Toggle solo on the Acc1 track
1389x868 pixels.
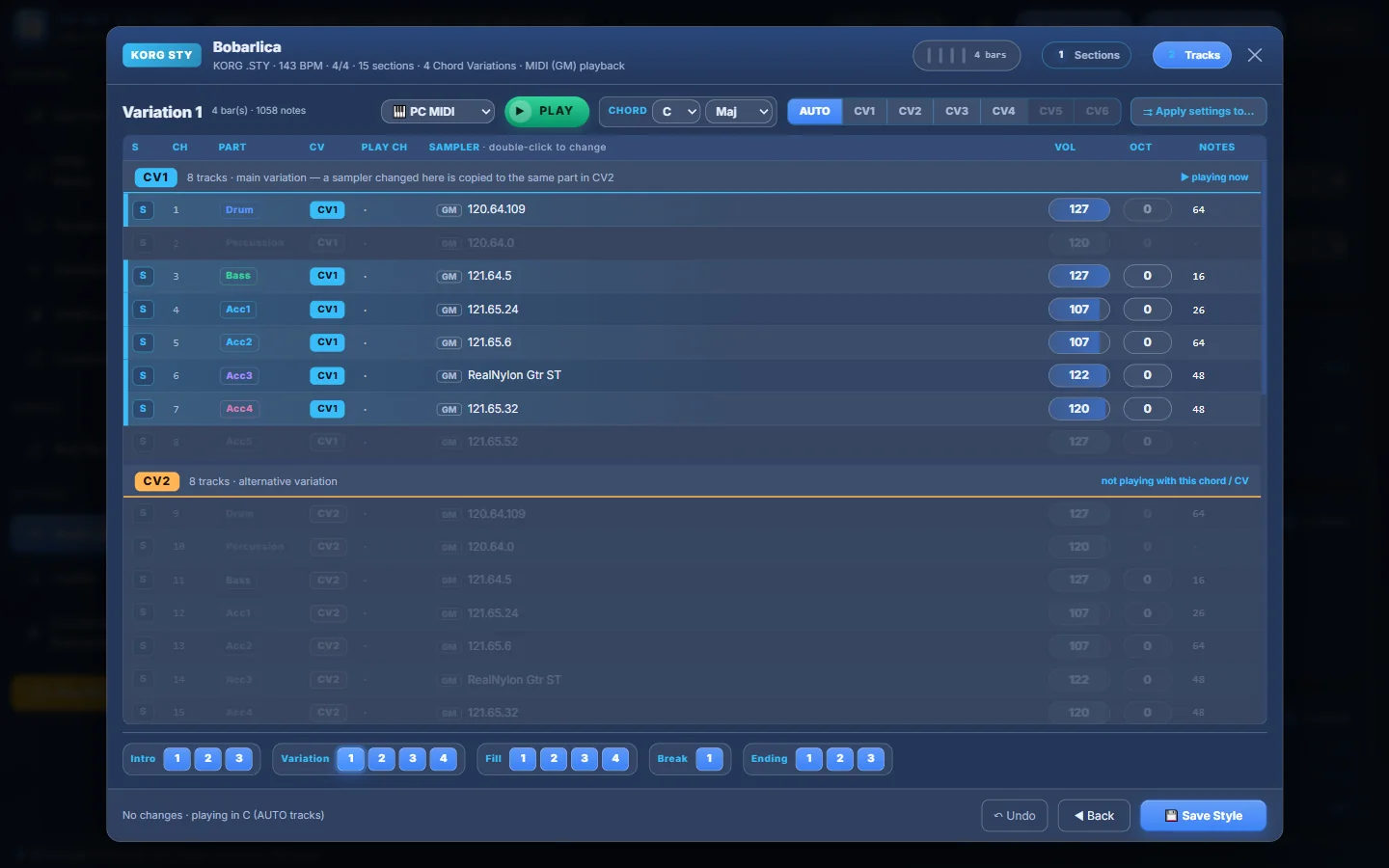pyautogui.click(x=143, y=310)
